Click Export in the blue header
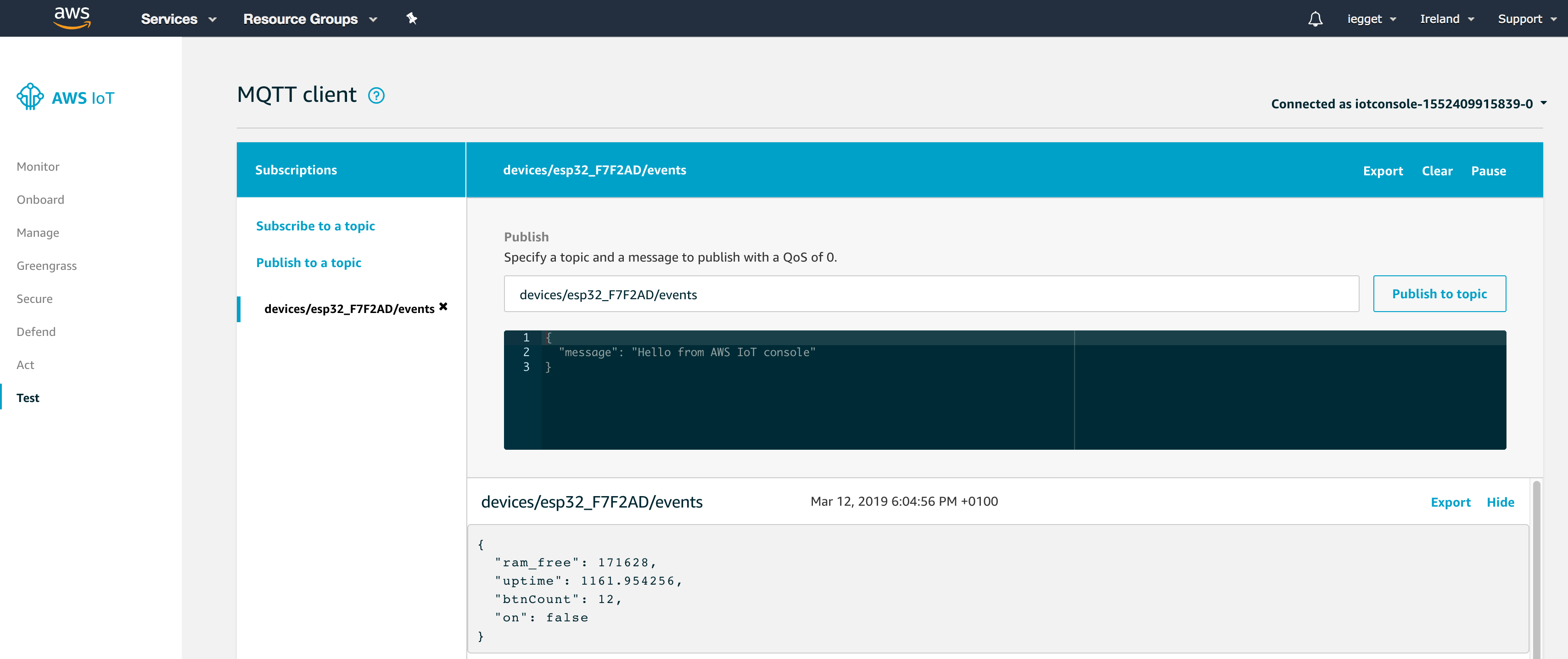Image resolution: width=1568 pixels, height=659 pixels. 1383,170
